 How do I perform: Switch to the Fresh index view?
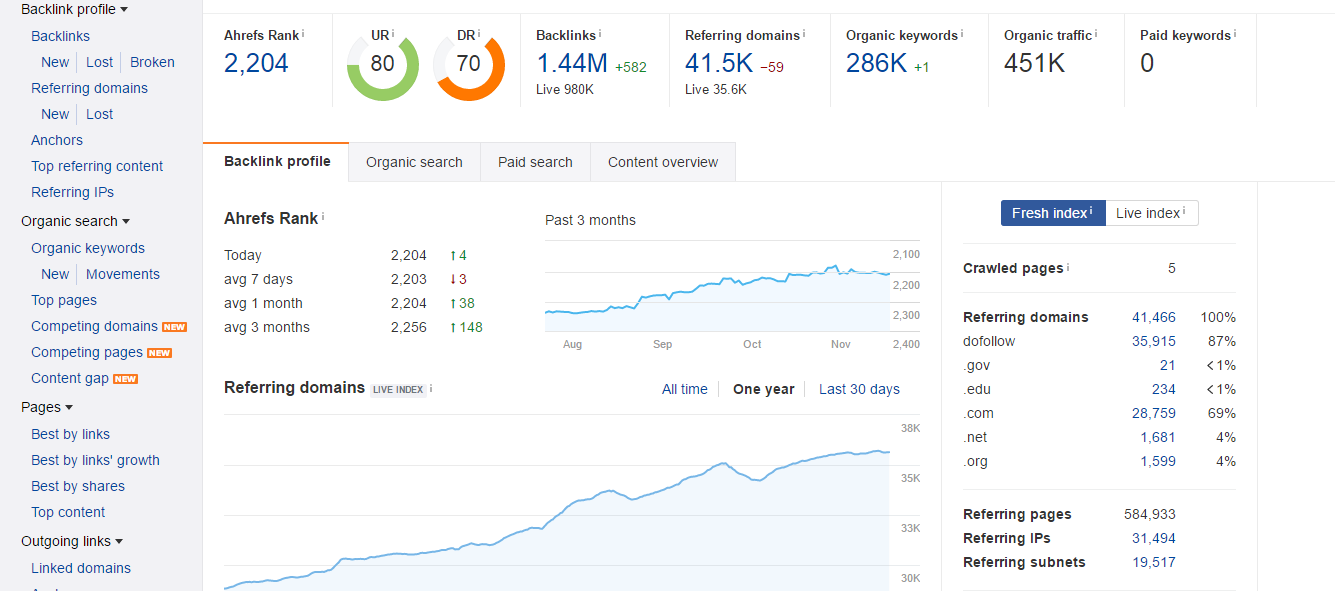click(1053, 213)
